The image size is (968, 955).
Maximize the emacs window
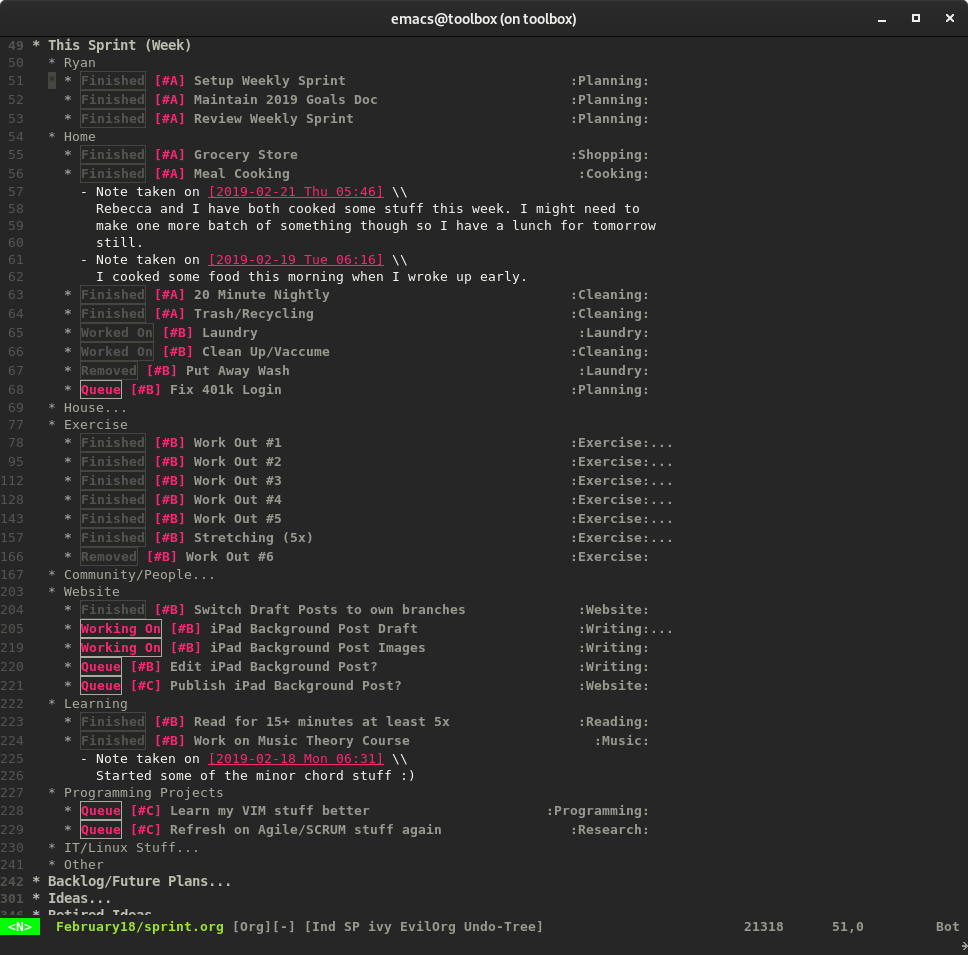click(915, 19)
